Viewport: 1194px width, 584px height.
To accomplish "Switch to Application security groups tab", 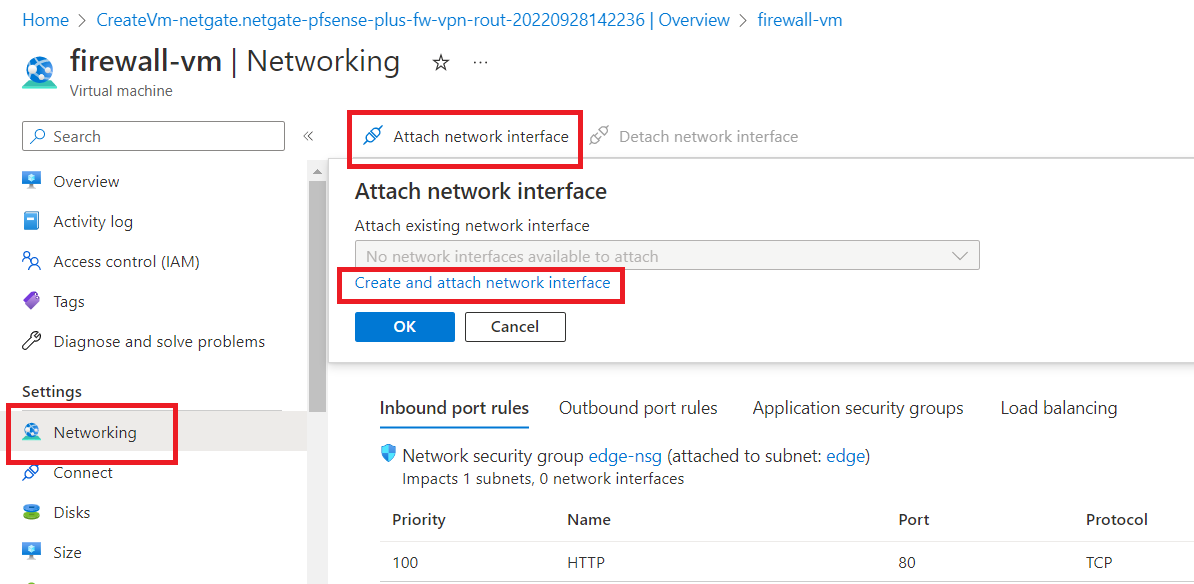I will pos(858,408).
